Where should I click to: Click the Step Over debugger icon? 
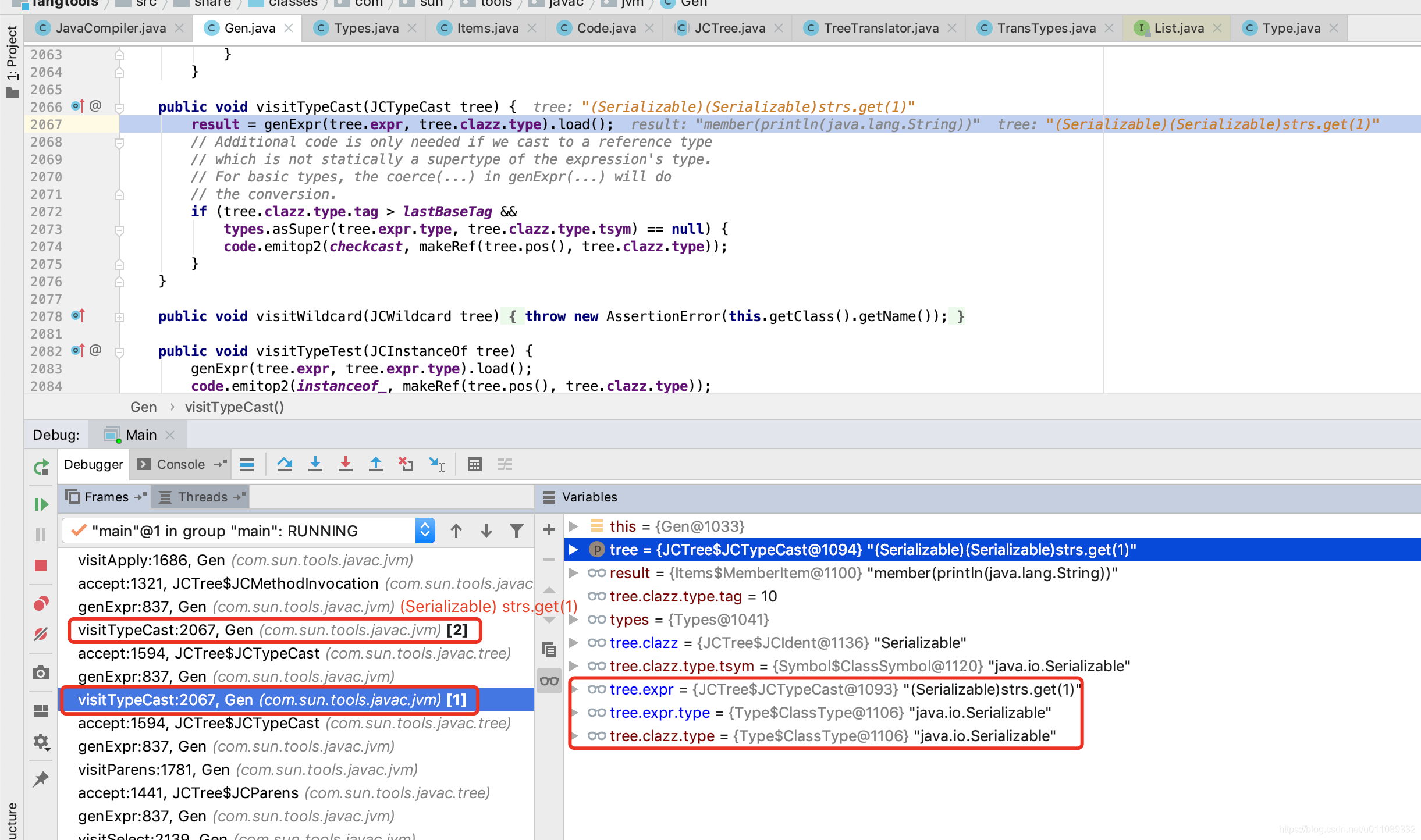click(285, 464)
